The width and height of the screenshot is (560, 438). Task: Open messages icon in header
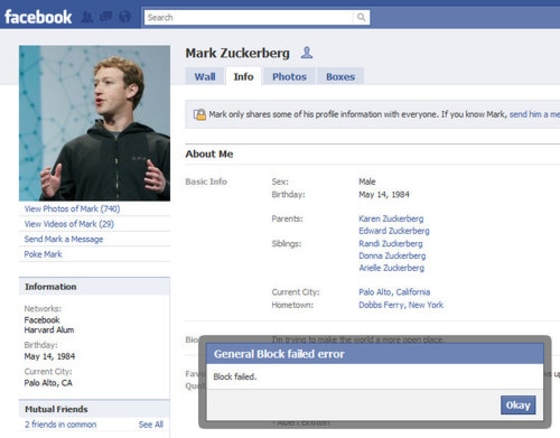click(x=106, y=16)
